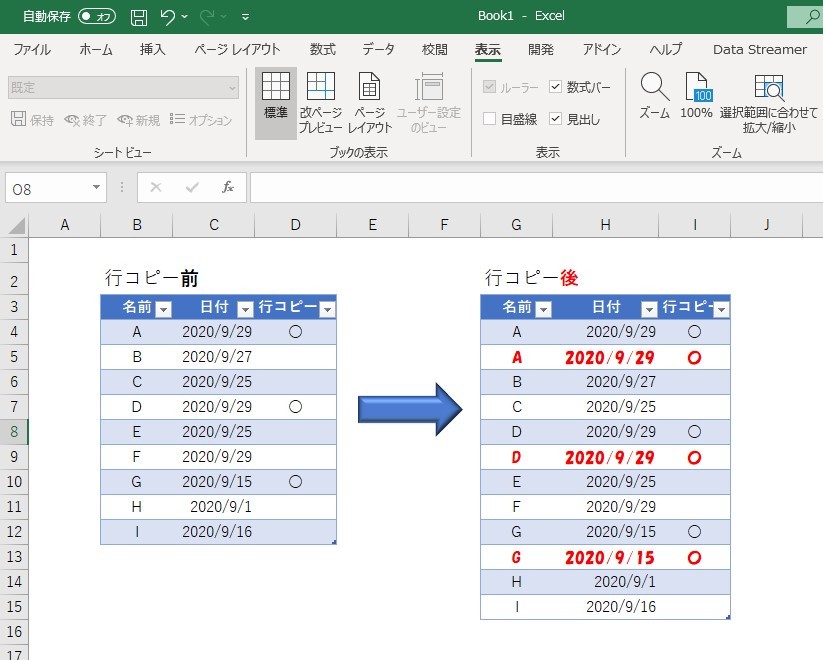Select column D header
This screenshot has width=823, height=660.
tap(295, 225)
